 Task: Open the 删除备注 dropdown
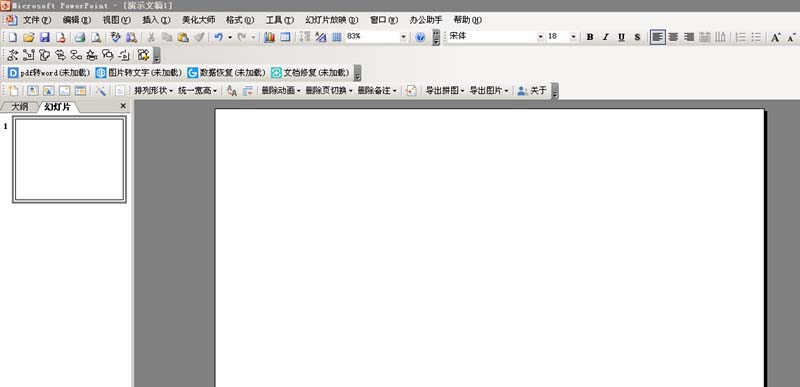coord(377,91)
